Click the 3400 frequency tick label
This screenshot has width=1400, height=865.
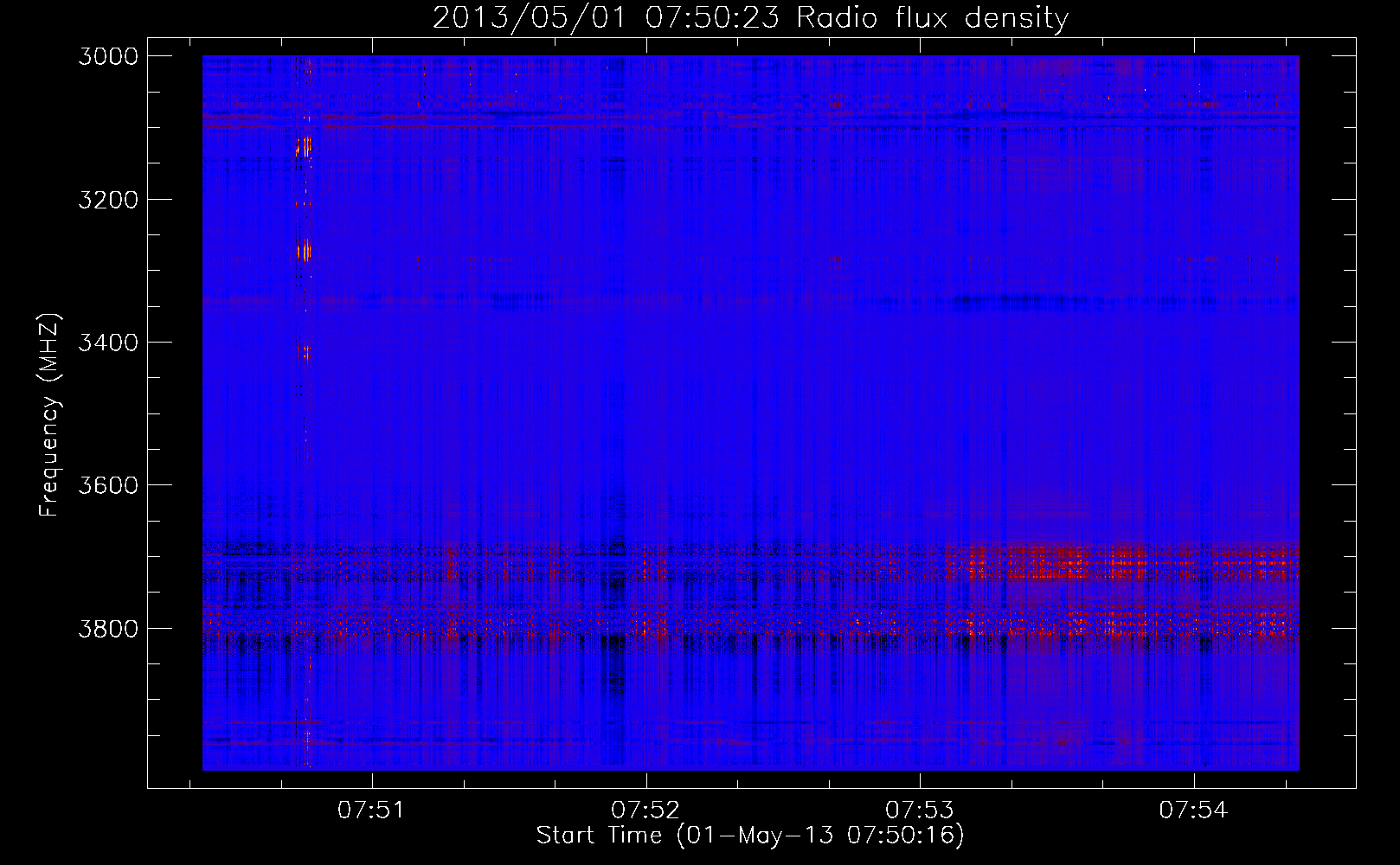(107, 343)
